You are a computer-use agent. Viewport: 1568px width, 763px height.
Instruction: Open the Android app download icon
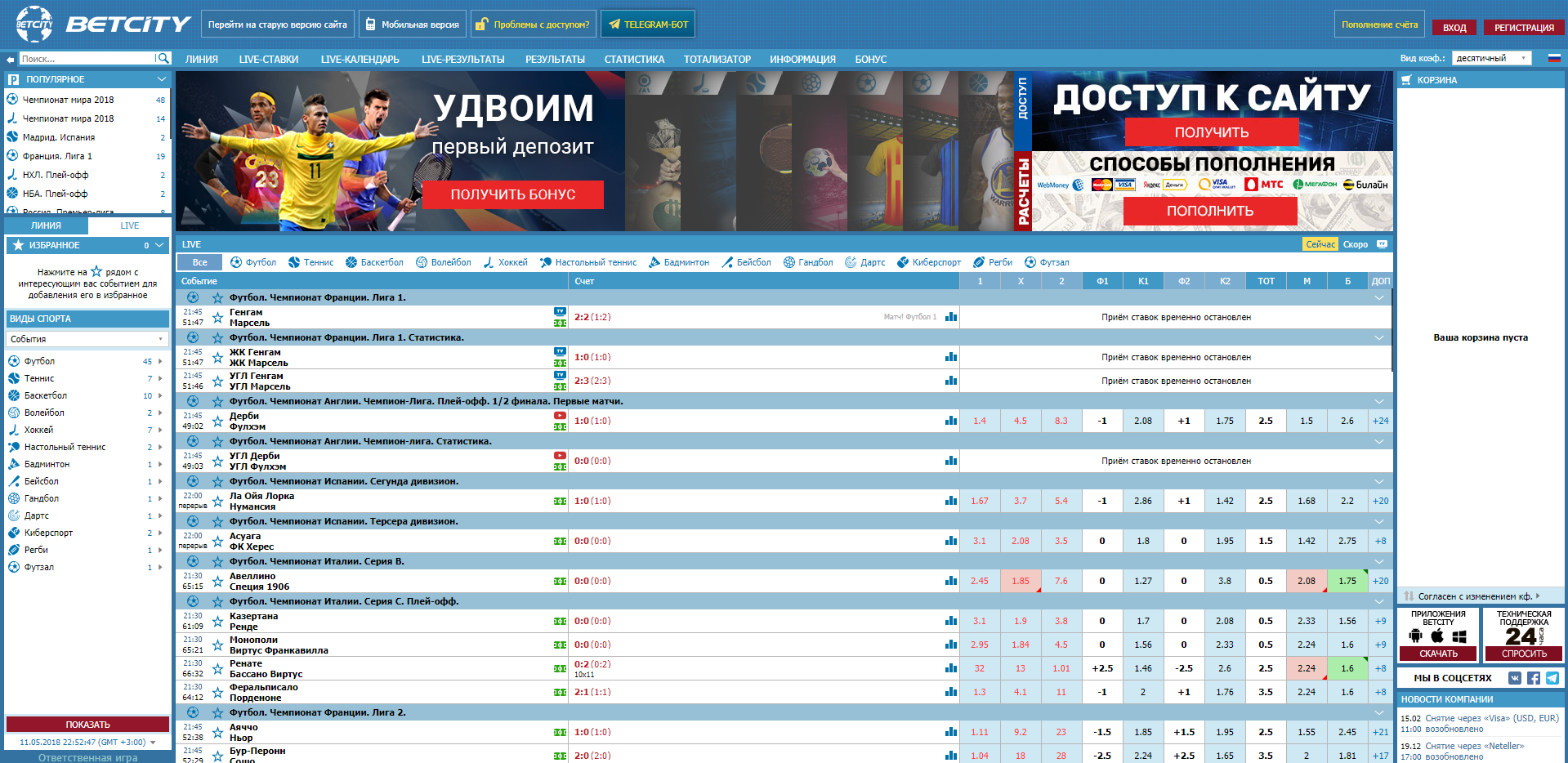1416,636
